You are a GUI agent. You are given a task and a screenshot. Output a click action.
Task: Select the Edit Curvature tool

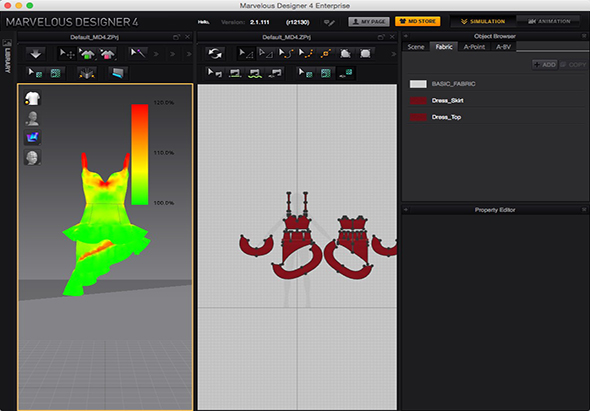click(286, 54)
